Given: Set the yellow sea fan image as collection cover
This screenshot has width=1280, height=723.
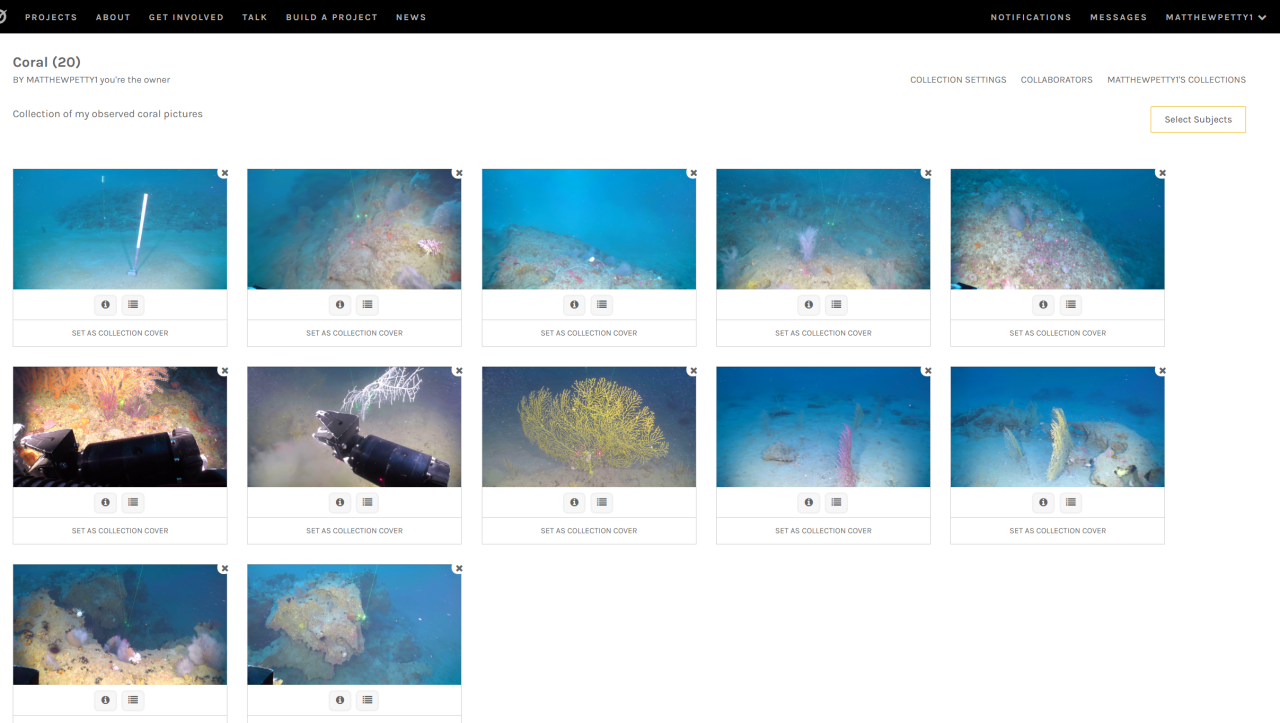Looking at the screenshot, I should point(589,531).
